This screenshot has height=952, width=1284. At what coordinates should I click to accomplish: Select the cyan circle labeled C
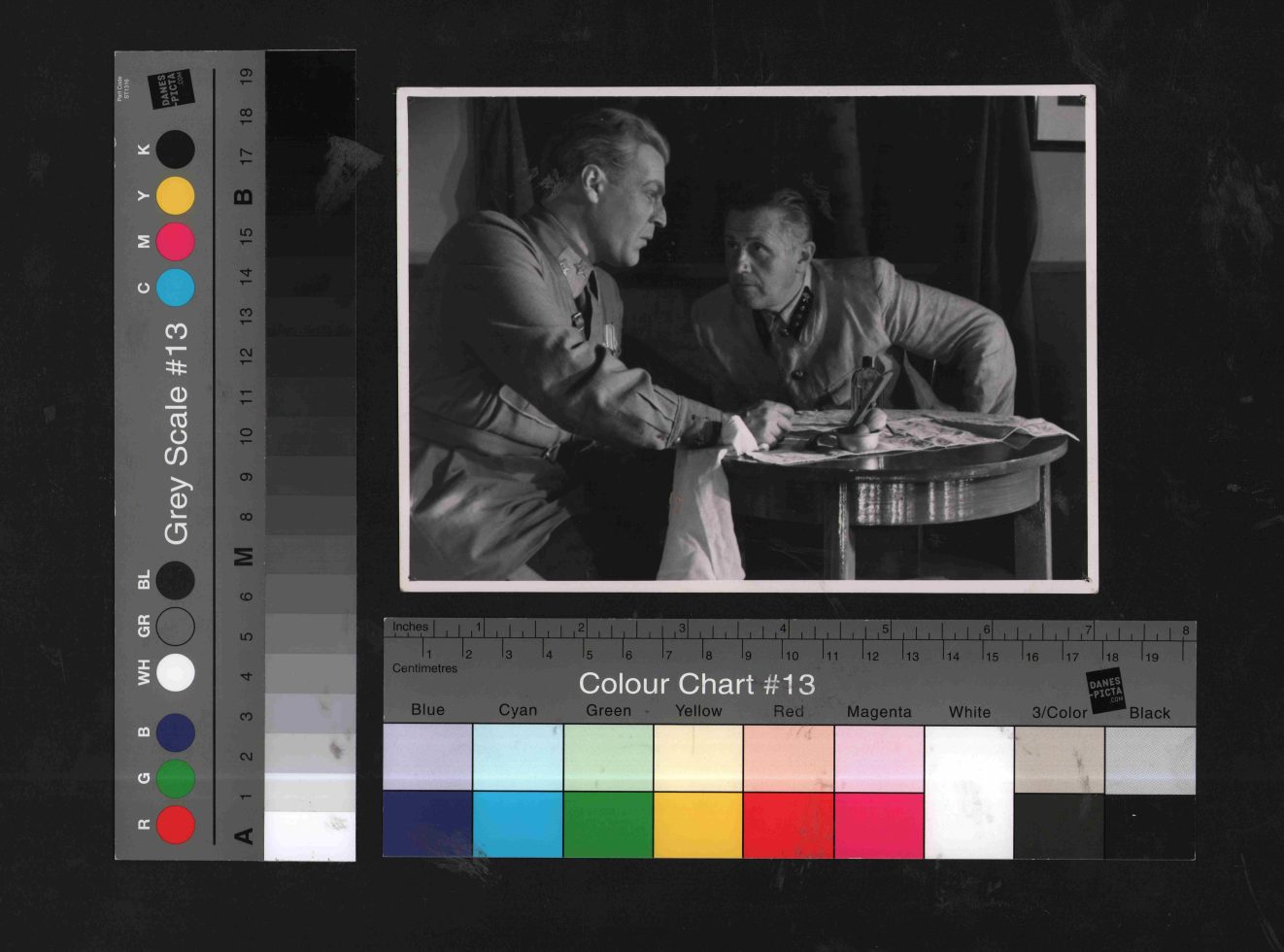[x=176, y=288]
